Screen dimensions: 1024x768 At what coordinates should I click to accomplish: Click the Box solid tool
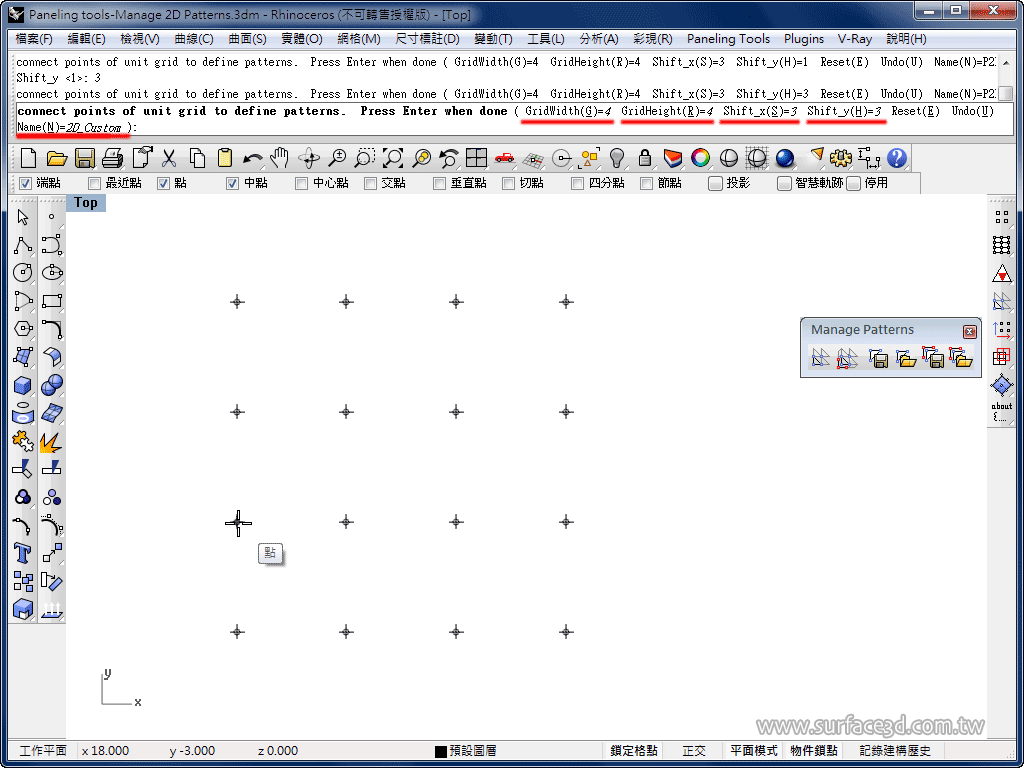23,385
